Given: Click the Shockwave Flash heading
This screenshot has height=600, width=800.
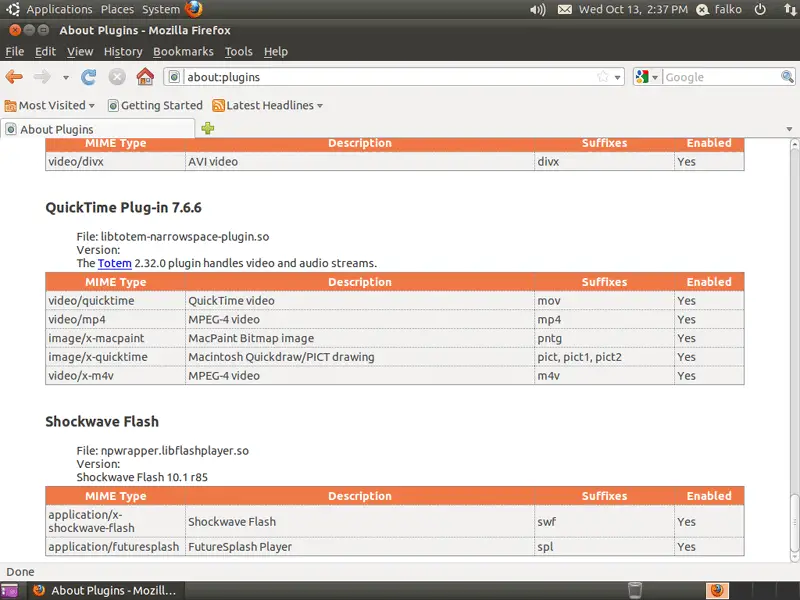Looking at the screenshot, I should coord(102,421).
